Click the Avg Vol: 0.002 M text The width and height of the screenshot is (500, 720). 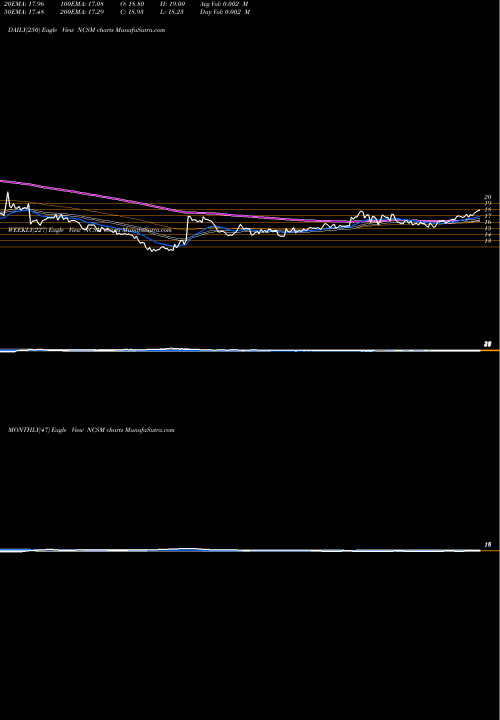pos(225,4)
